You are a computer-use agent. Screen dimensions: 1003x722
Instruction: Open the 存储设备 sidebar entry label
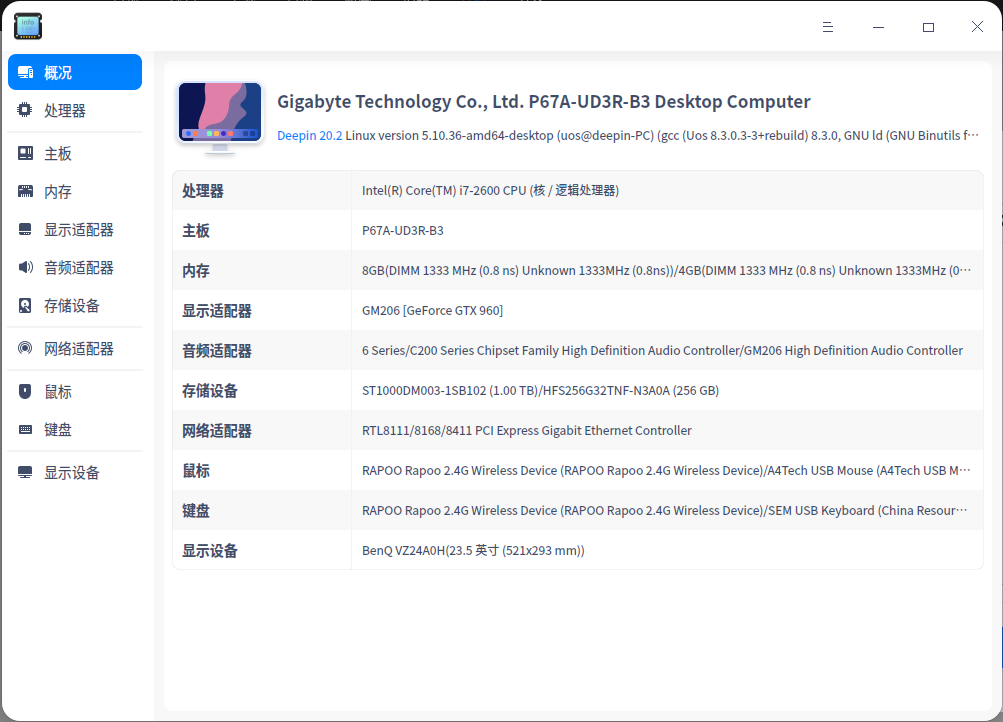72,306
